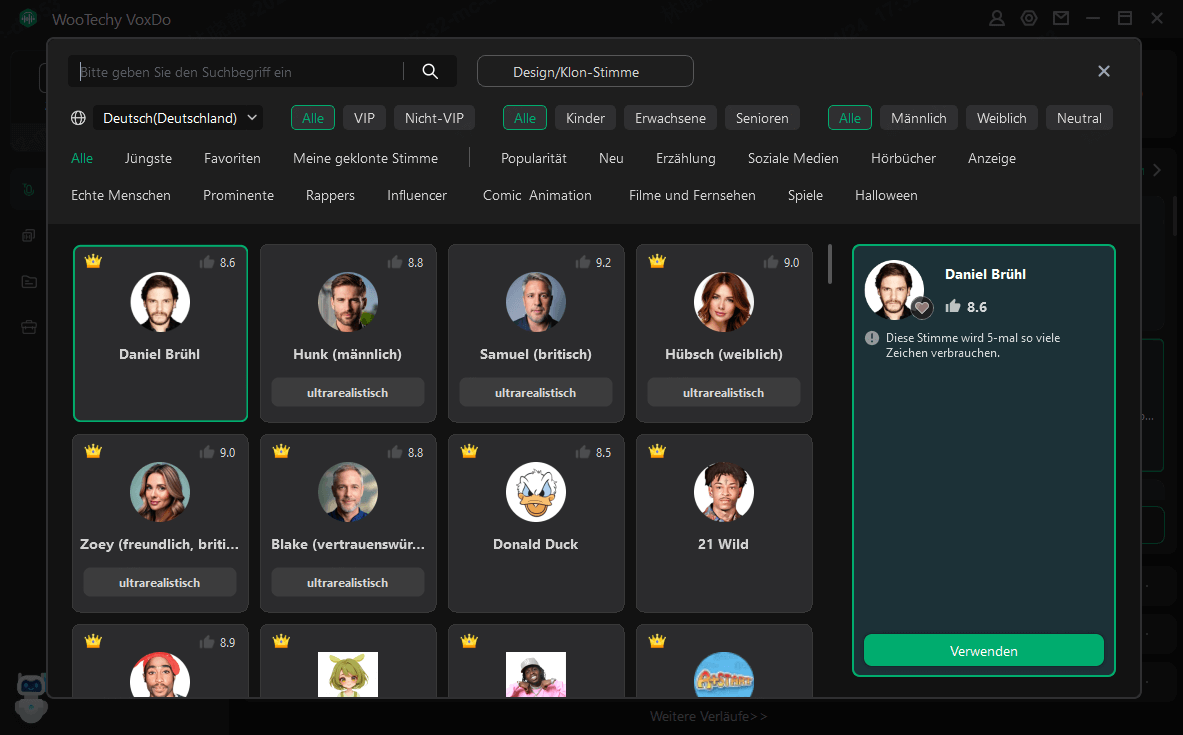Switch to the Hörbücher category tab
1183x735 pixels.
[903, 158]
